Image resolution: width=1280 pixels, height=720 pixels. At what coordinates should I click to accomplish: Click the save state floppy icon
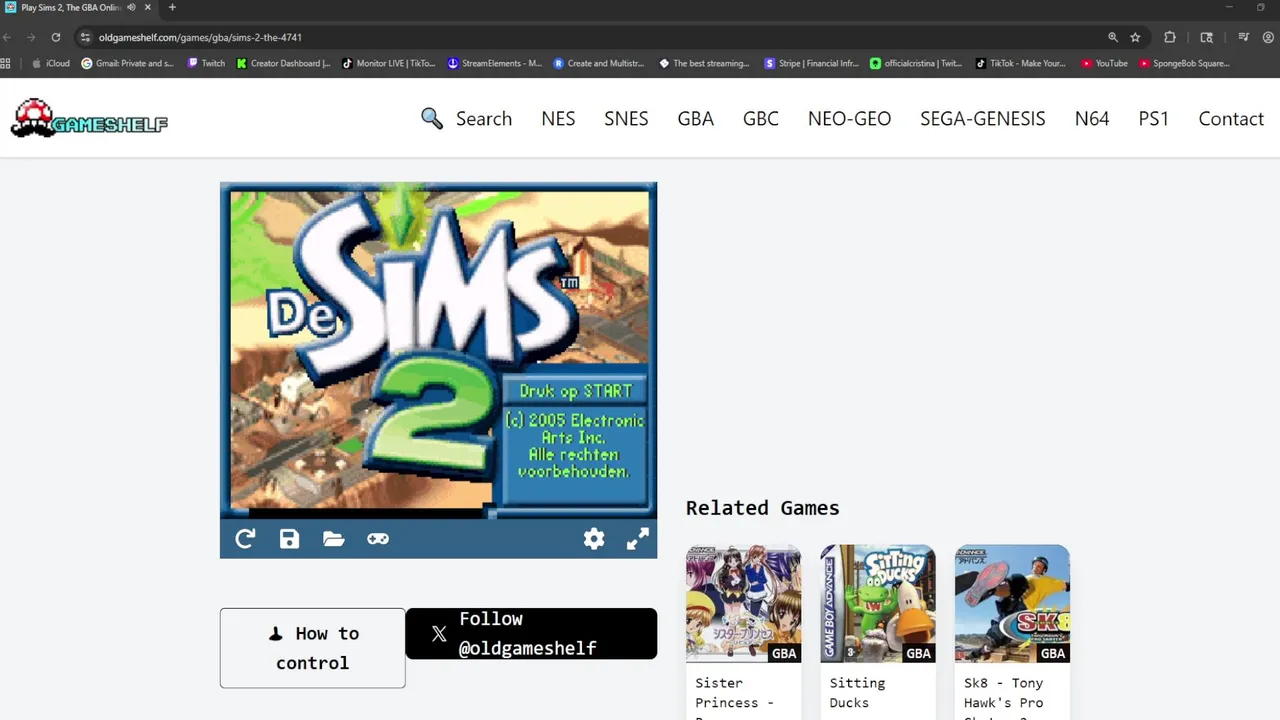point(289,539)
